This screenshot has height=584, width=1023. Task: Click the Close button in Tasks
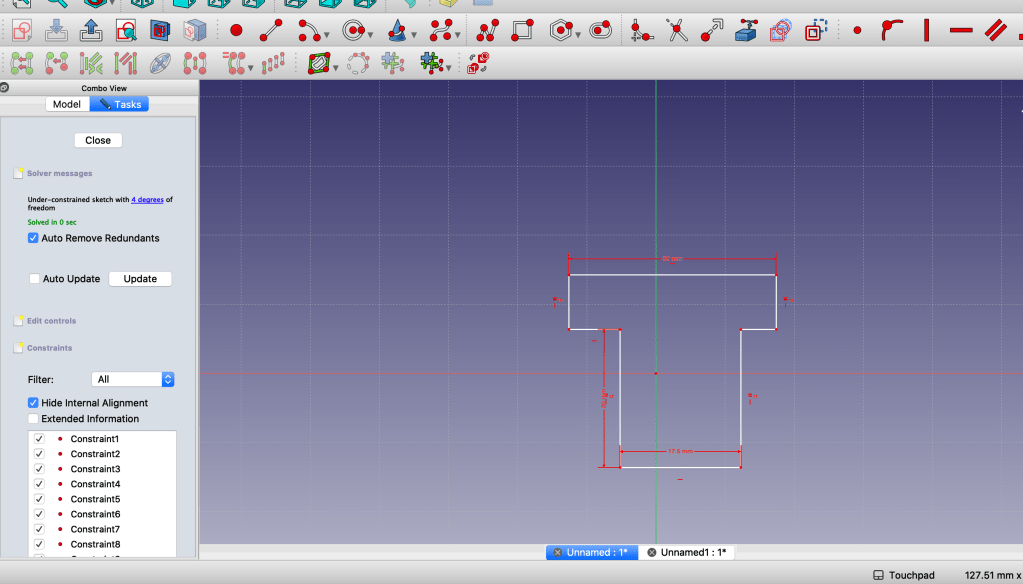tap(98, 140)
